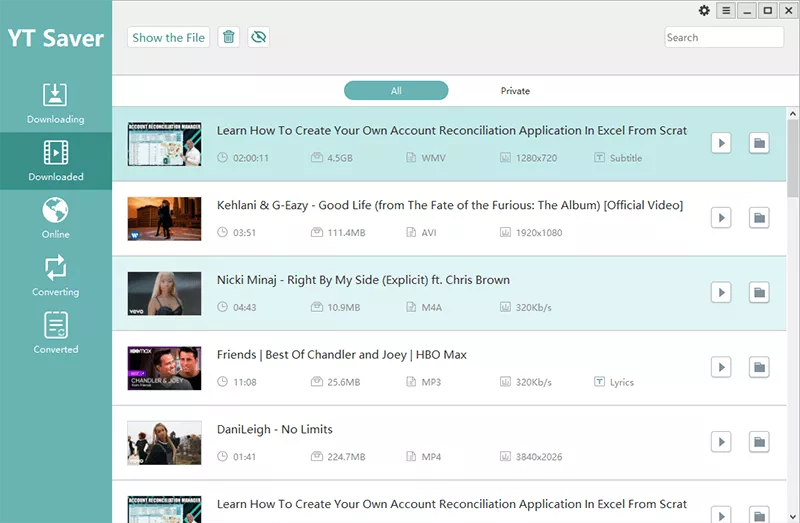Click the Kehlani & G-Eazy title text
This screenshot has width=800, height=523.
(x=449, y=205)
